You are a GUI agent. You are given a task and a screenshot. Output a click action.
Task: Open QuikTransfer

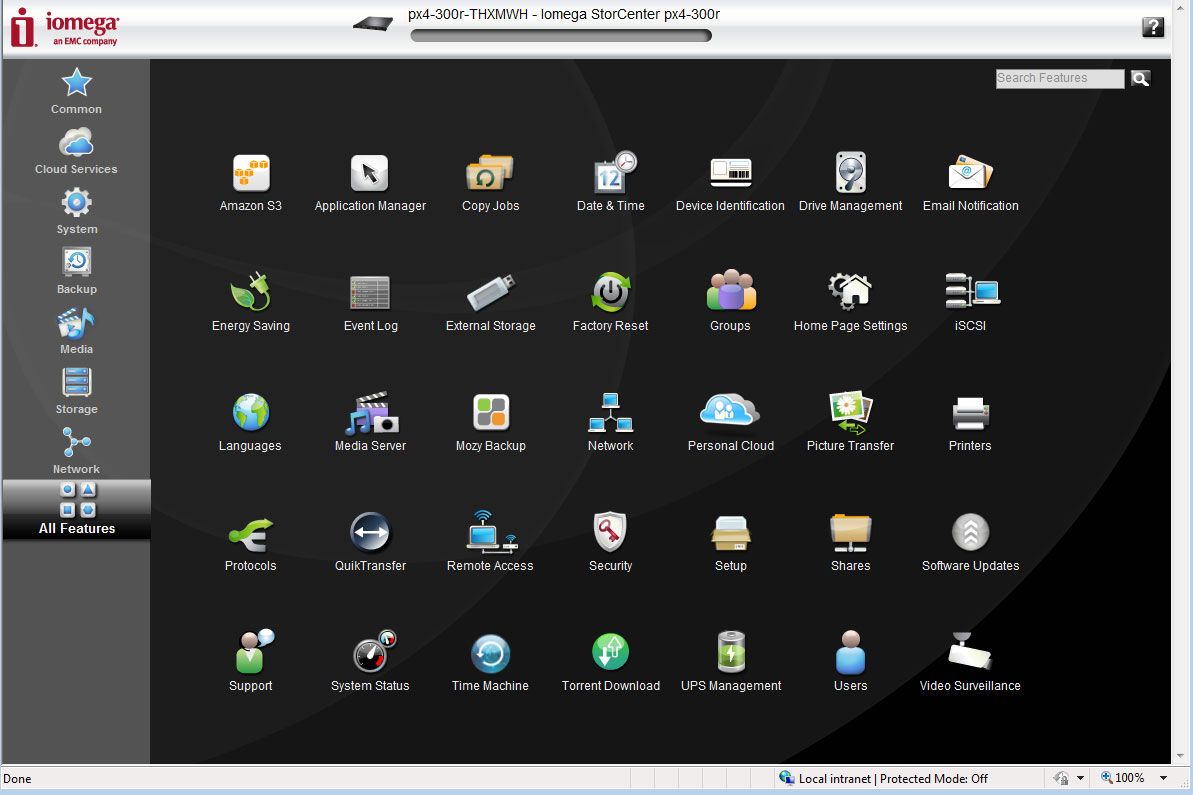point(370,543)
